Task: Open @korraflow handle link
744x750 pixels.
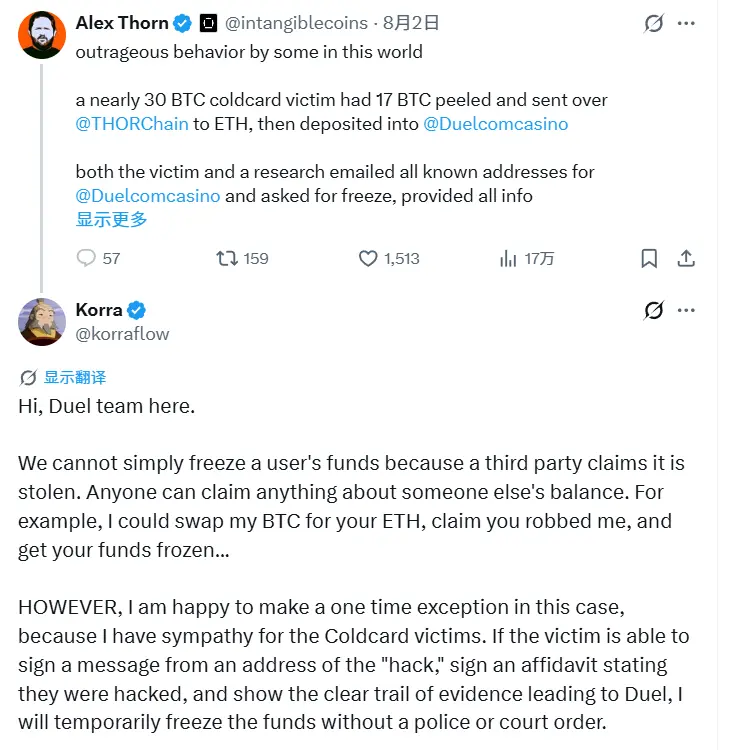Action: pos(122,334)
